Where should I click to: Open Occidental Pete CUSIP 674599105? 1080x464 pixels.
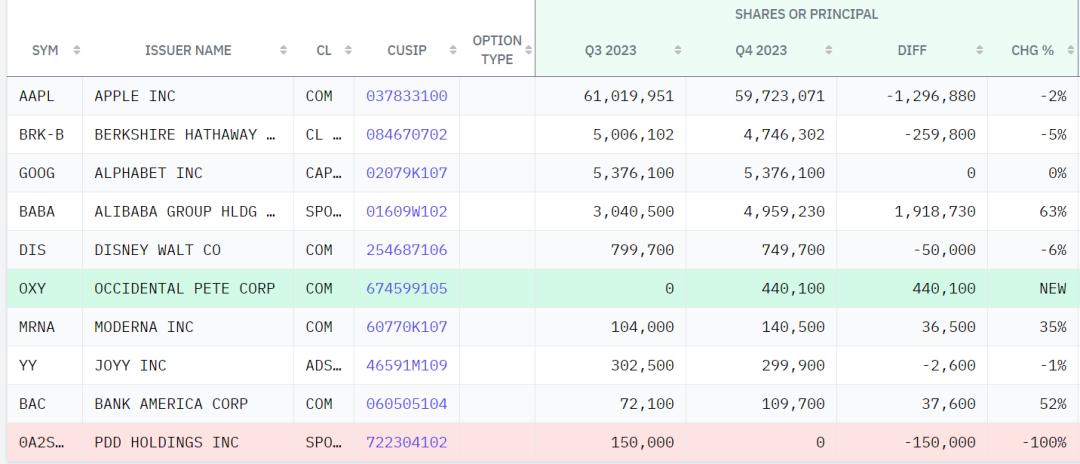click(x=406, y=288)
